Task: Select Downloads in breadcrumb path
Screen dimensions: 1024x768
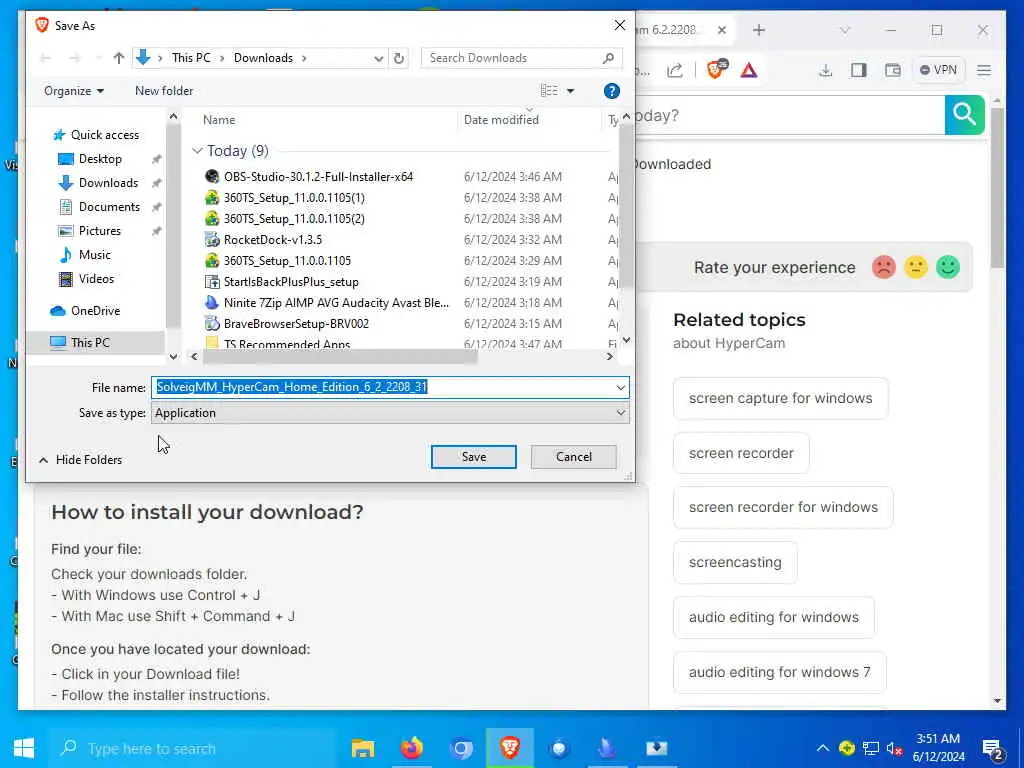Action: tap(263, 58)
